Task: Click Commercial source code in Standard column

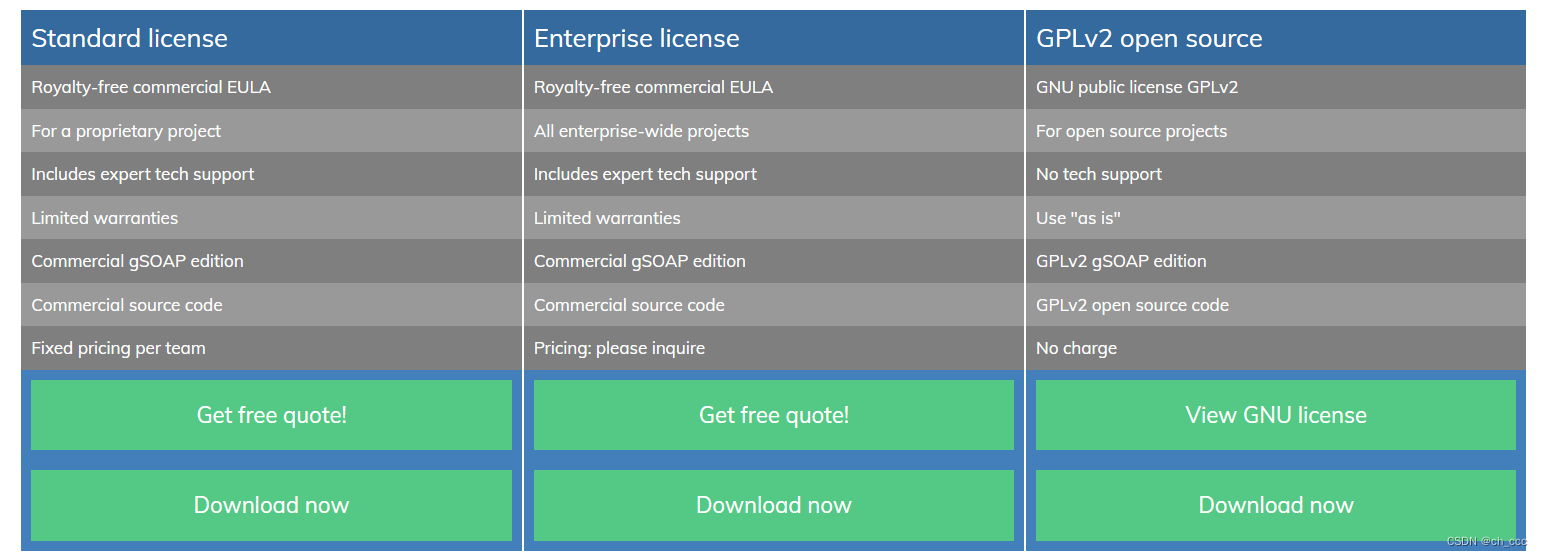Action: (x=271, y=305)
